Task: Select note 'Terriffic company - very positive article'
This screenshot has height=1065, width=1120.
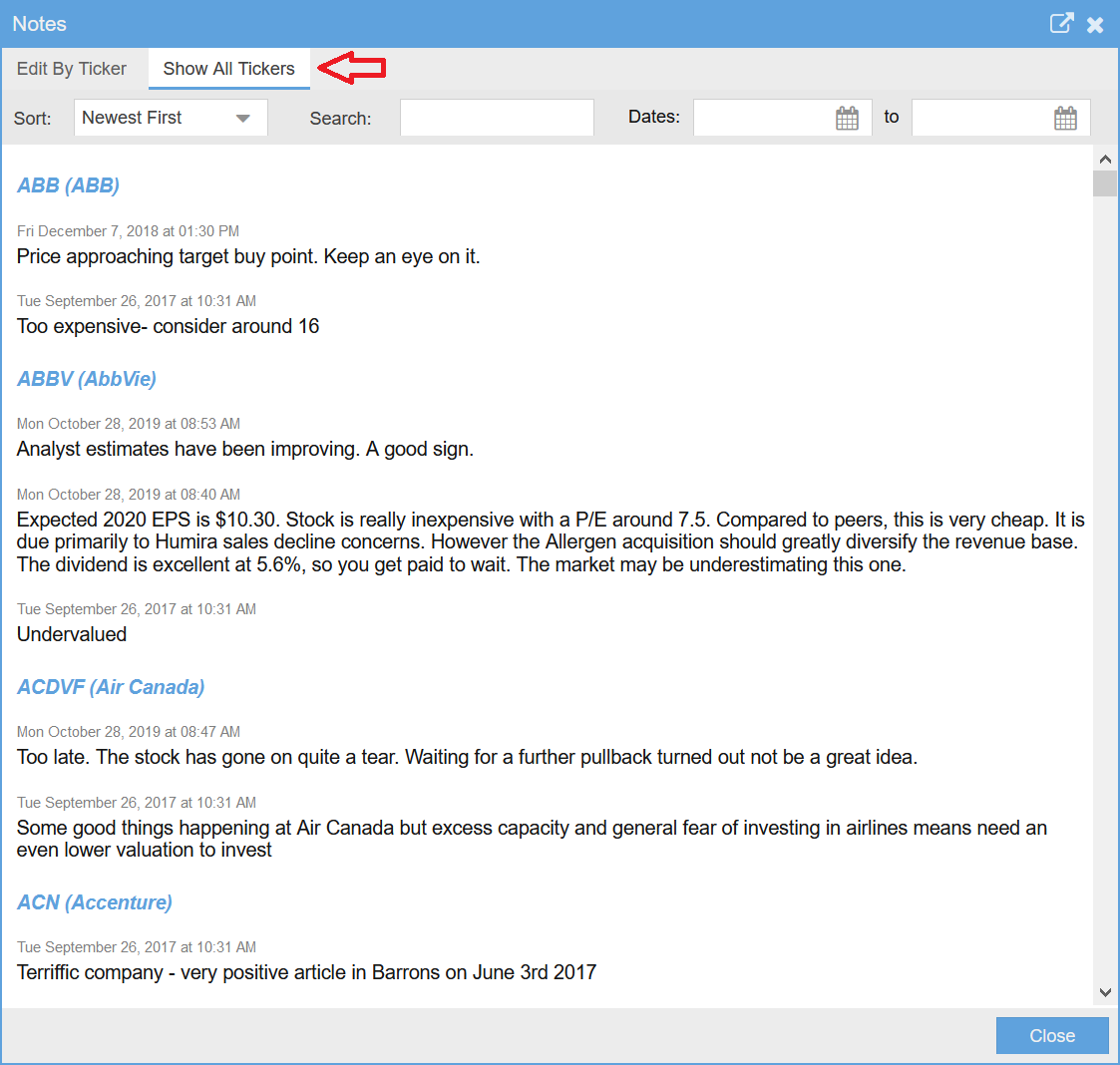Action: [x=306, y=972]
